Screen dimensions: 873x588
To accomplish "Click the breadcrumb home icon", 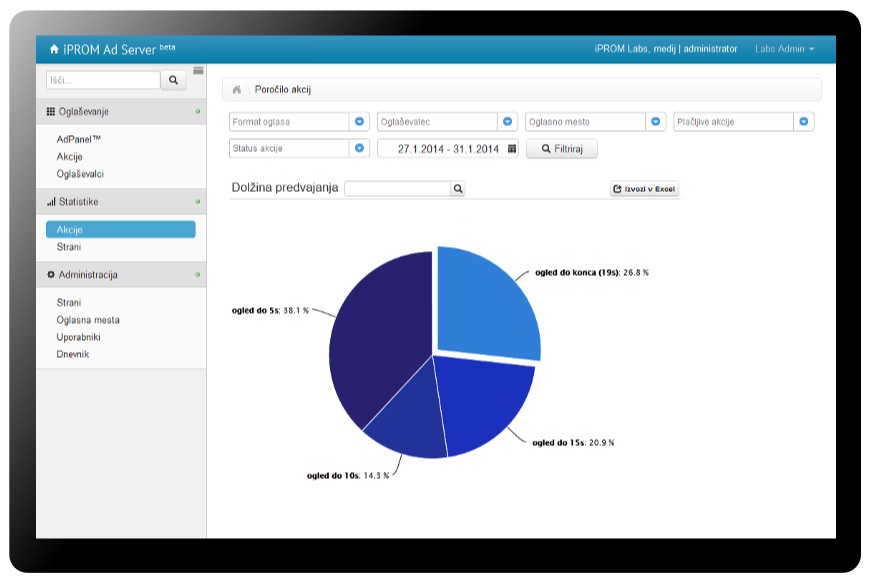I will [x=237, y=90].
